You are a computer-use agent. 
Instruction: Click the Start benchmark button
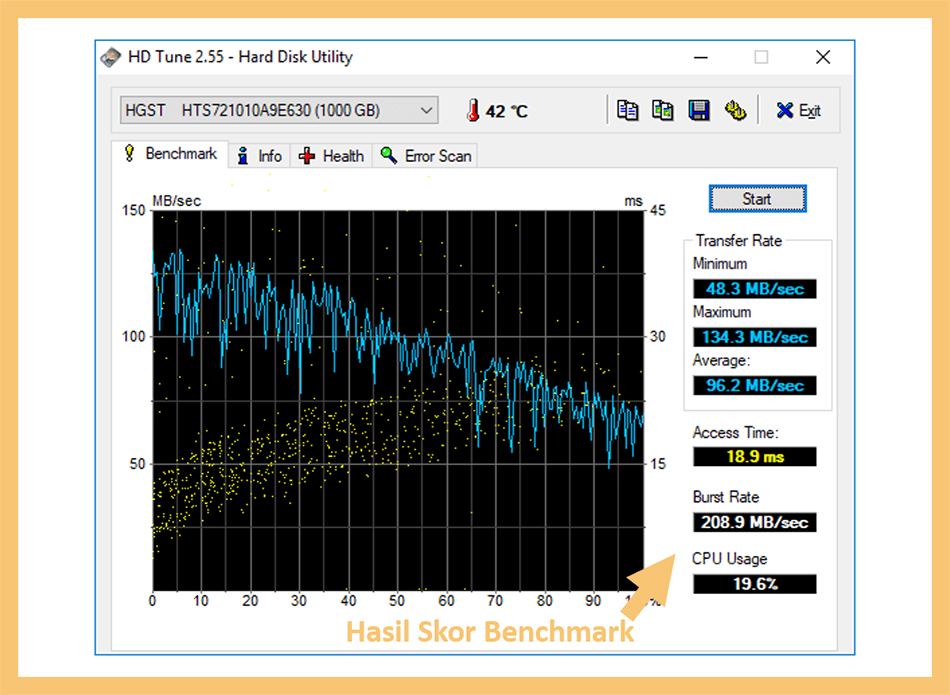point(757,199)
